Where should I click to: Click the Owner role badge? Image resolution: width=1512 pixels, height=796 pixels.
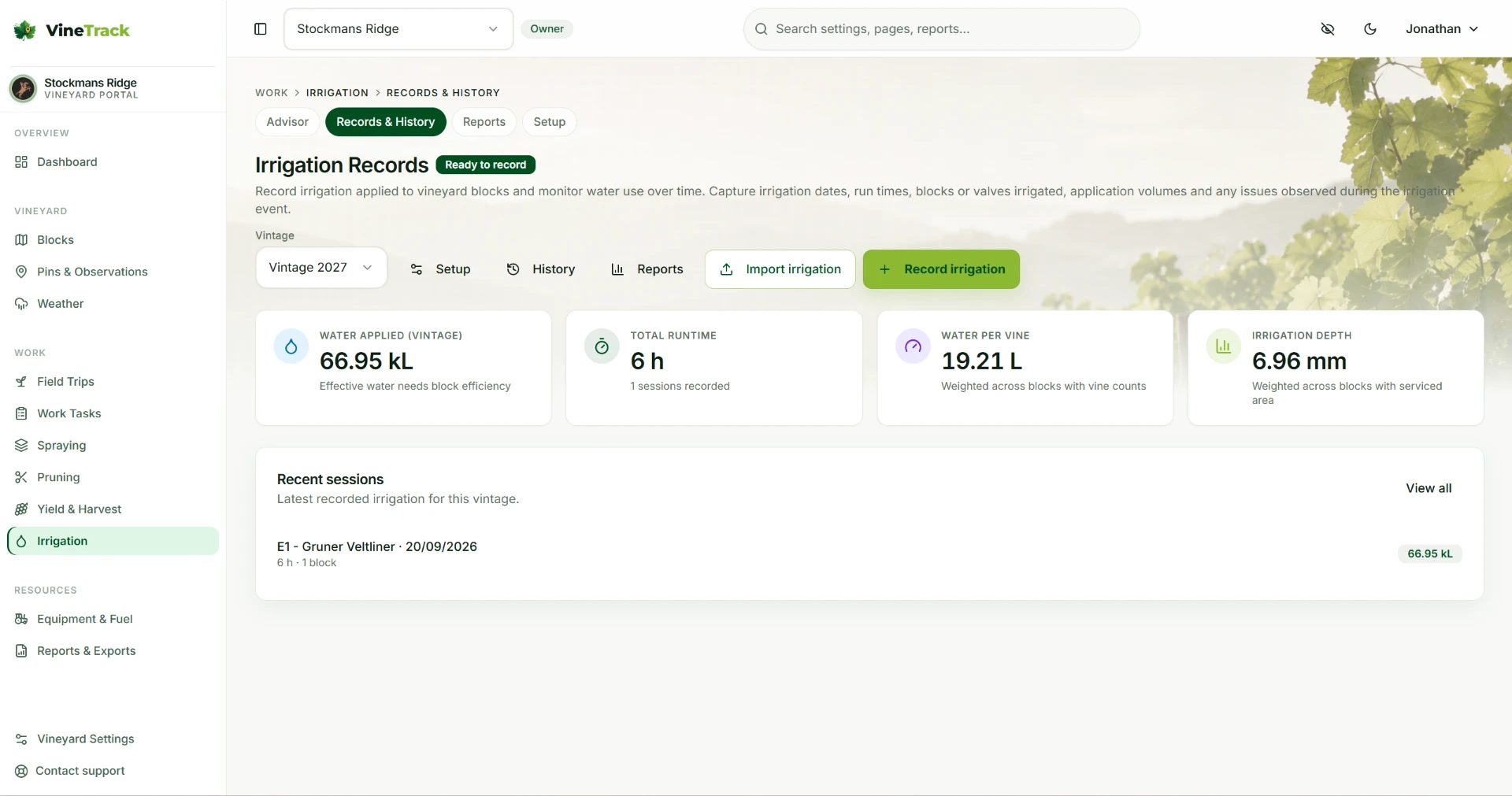coord(547,29)
